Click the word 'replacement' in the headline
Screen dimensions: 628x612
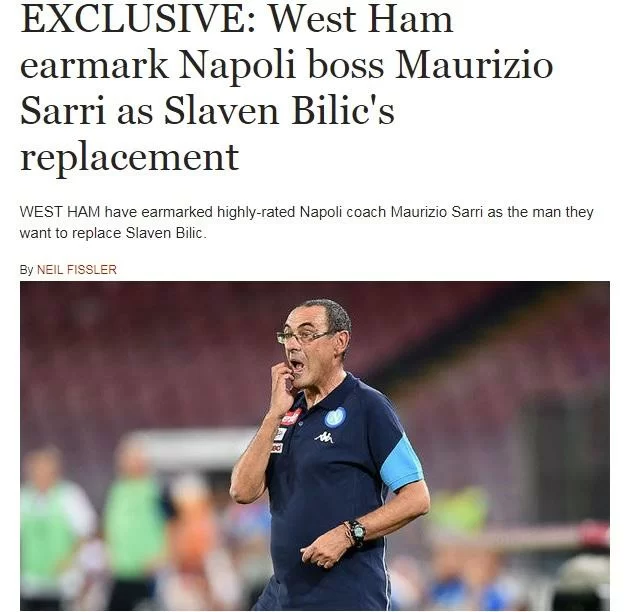pyautogui.click(x=129, y=157)
